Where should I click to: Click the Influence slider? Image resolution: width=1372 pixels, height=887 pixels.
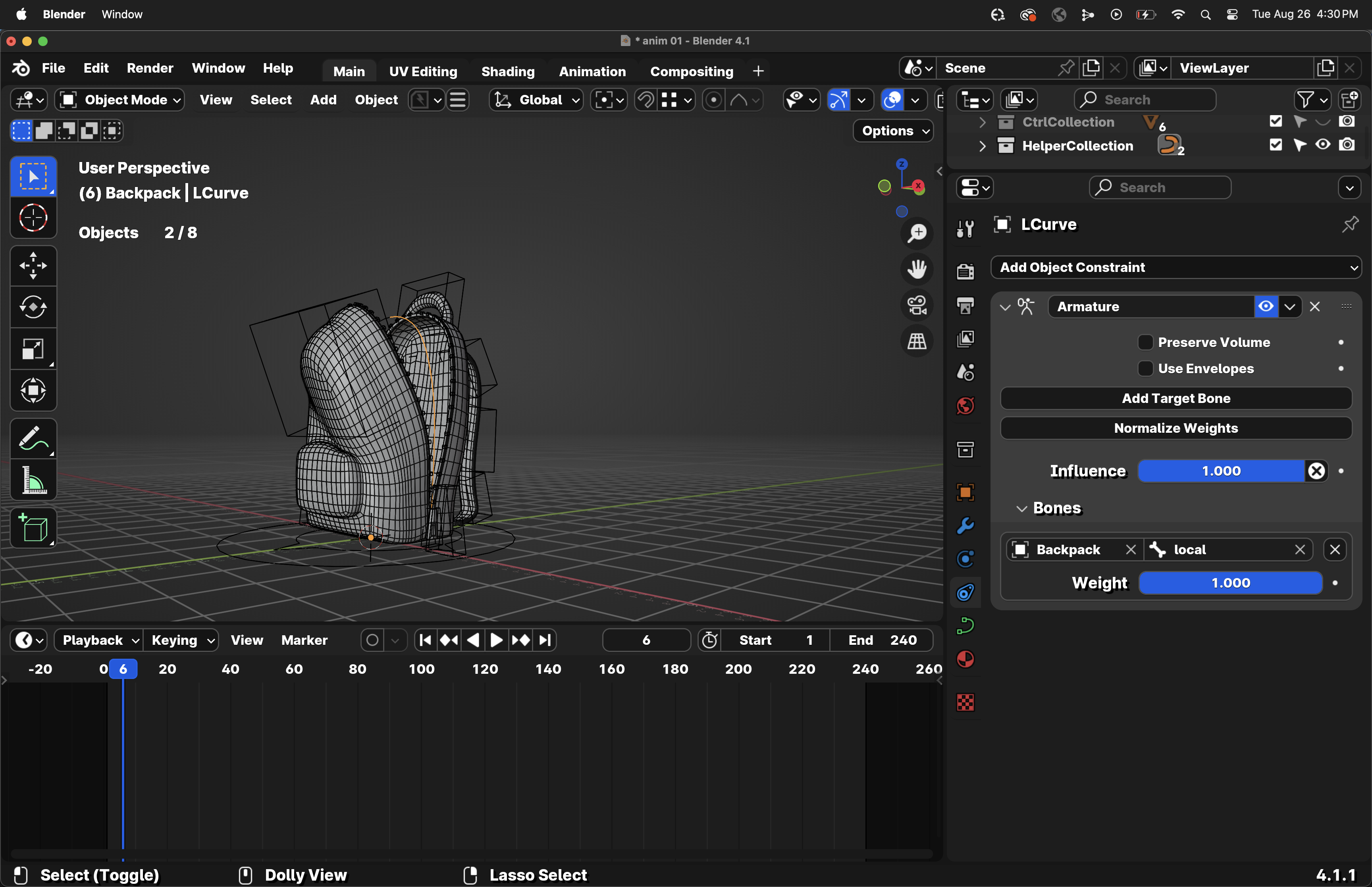pos(1222,470)
